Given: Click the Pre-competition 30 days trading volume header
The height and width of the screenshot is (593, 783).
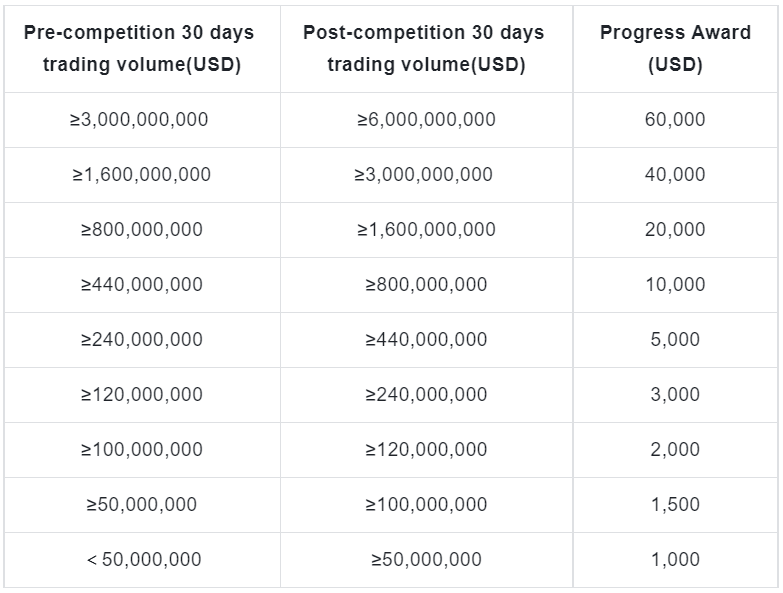Looking at the screenshot, I should [x=139, y=49].
